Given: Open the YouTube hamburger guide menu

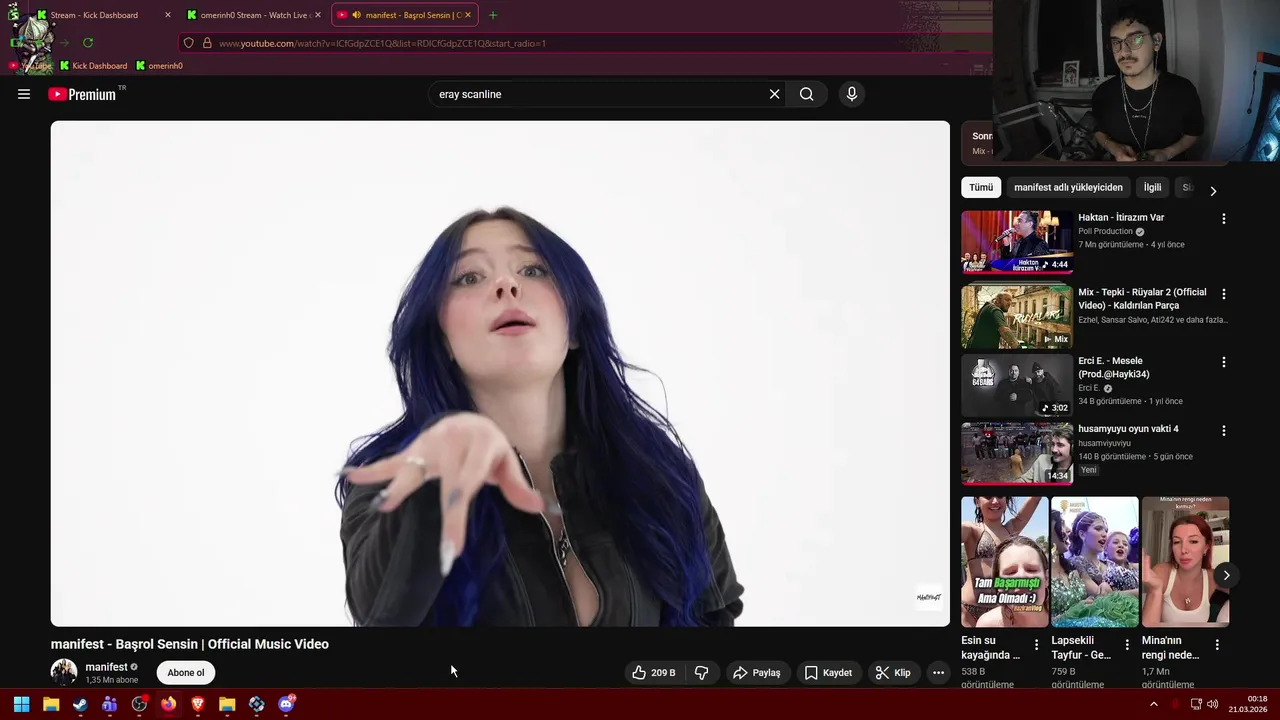Looking at the screenshot, I should pyautogui.click(x=24, y=94).
